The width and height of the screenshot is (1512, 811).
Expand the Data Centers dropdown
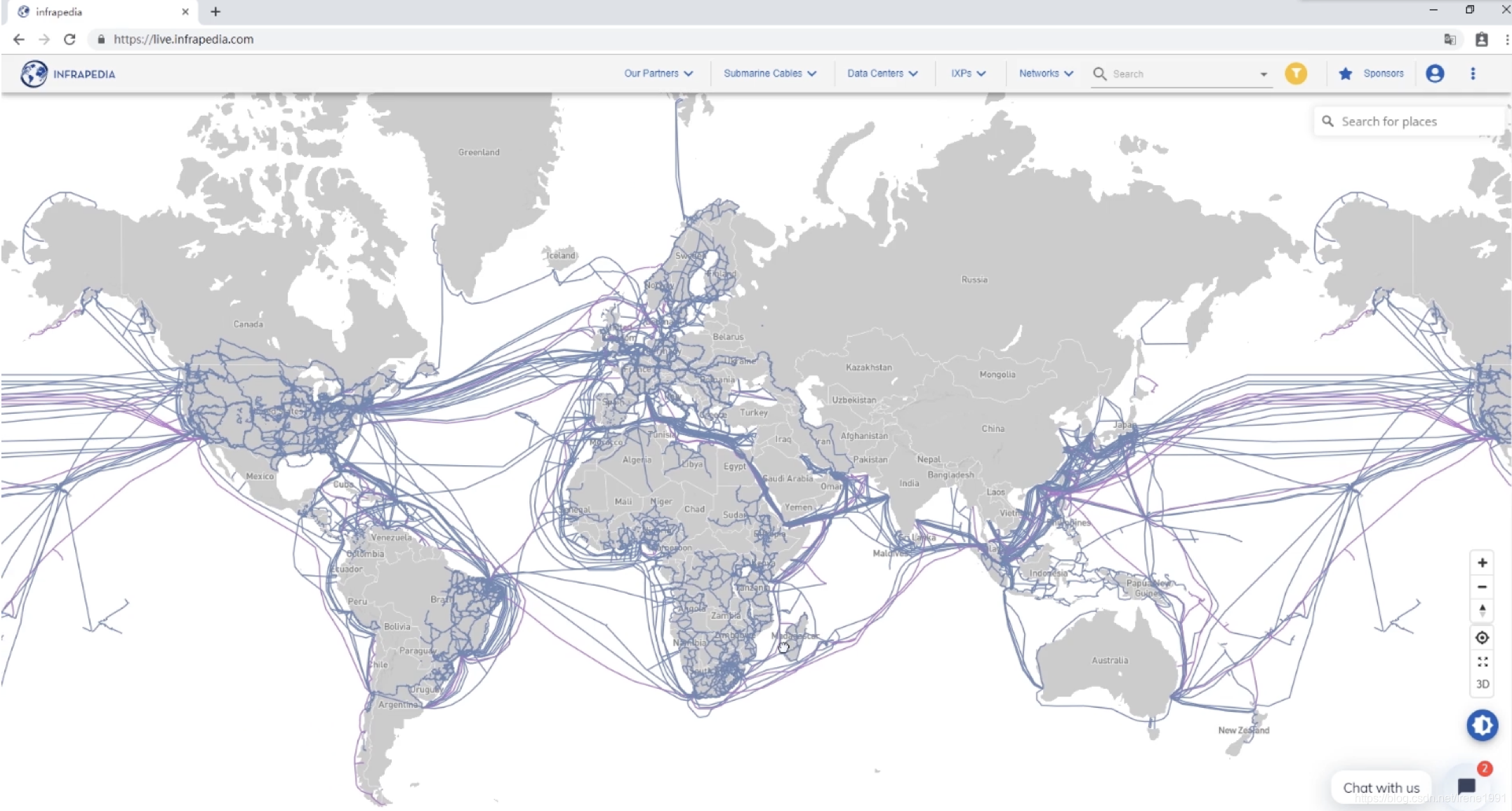pyautogui.click(x=882, y=74)
